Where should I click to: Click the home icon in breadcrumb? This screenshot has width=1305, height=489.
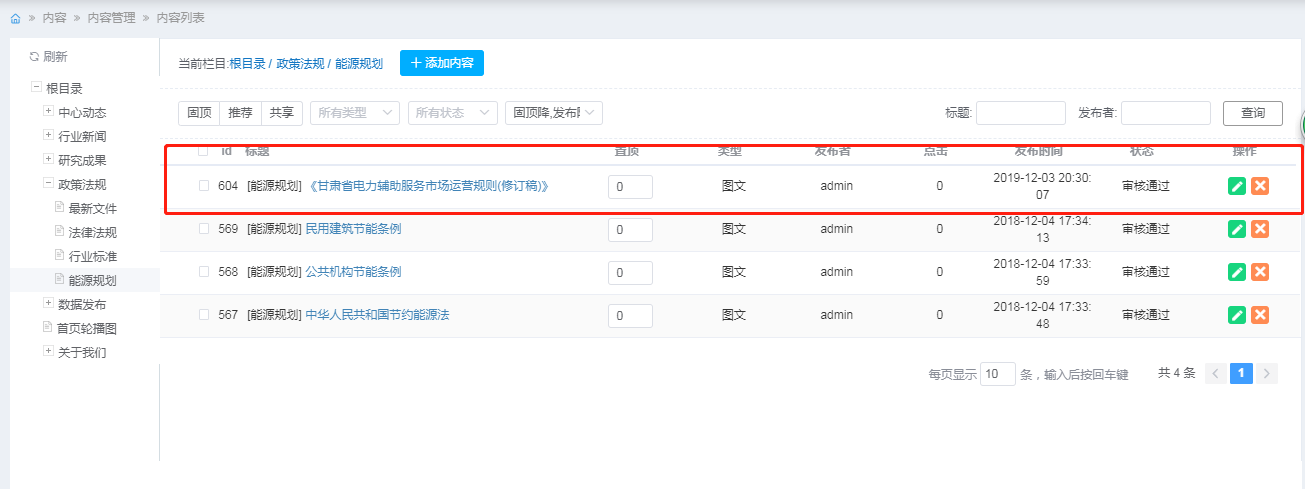pos(15,19)
